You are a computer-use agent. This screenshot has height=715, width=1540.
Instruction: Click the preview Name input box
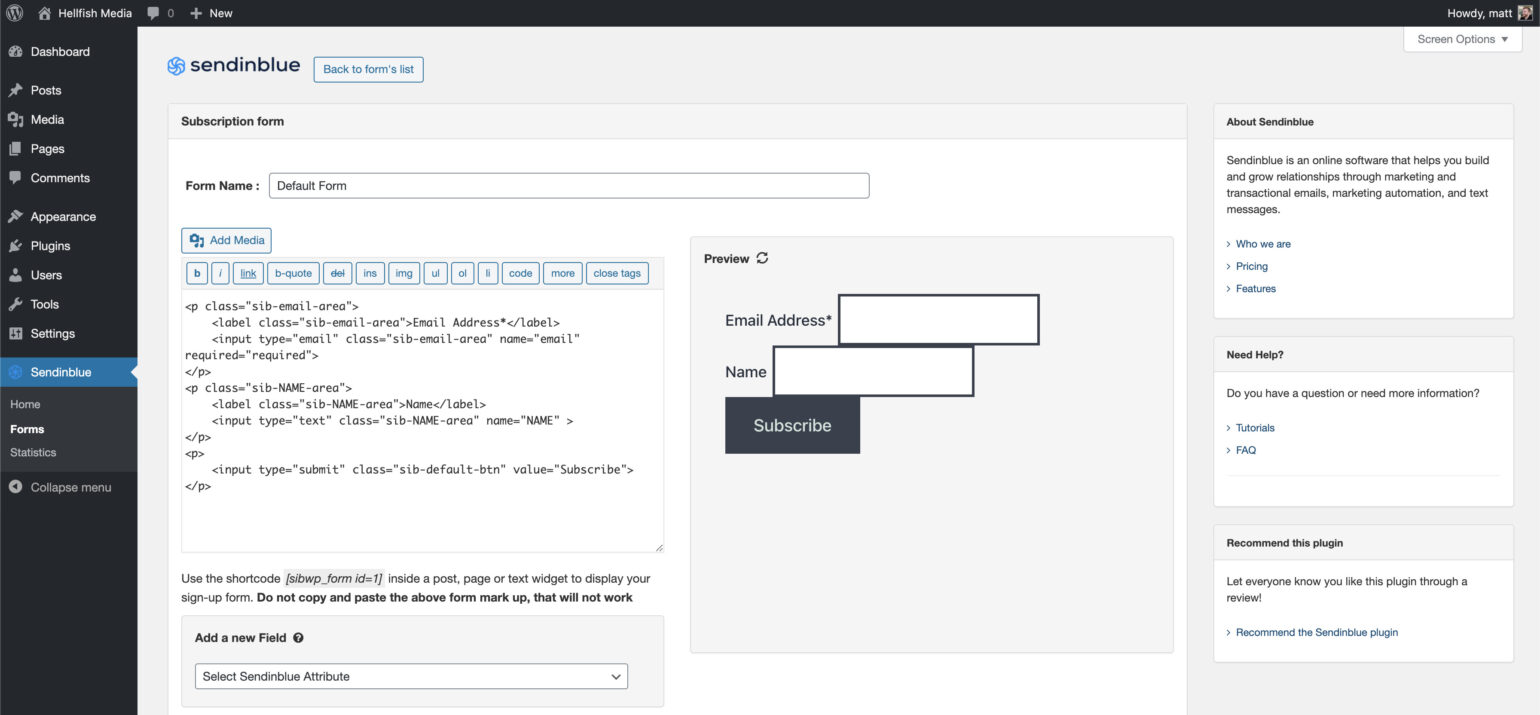click(873, 371)
